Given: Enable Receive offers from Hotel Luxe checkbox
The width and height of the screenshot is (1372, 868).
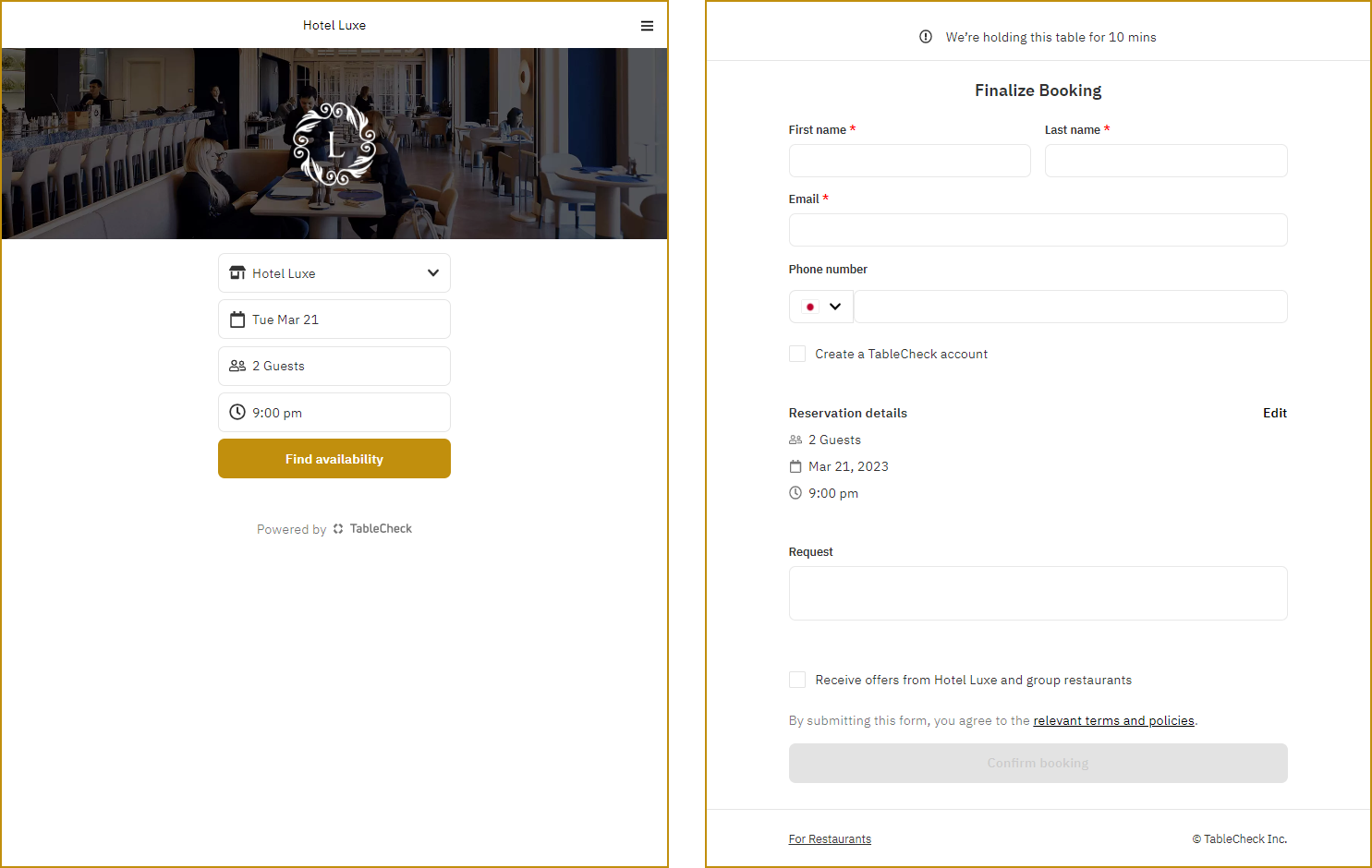Looking at the screenshot, I should 797,680.
